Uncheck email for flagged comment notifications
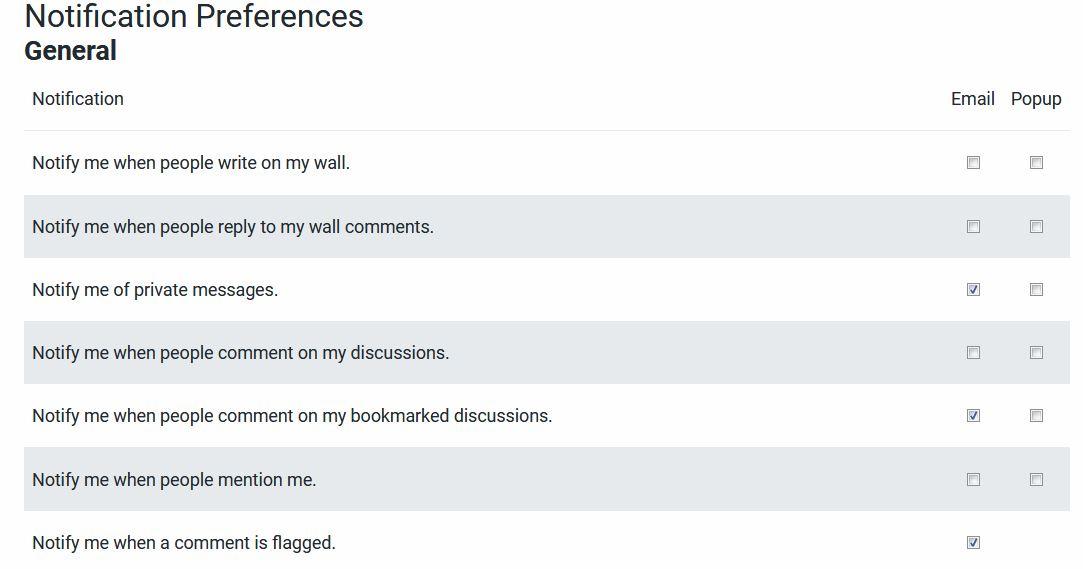1083x569 pixels. pyautogui.click(x=973, y=543)
